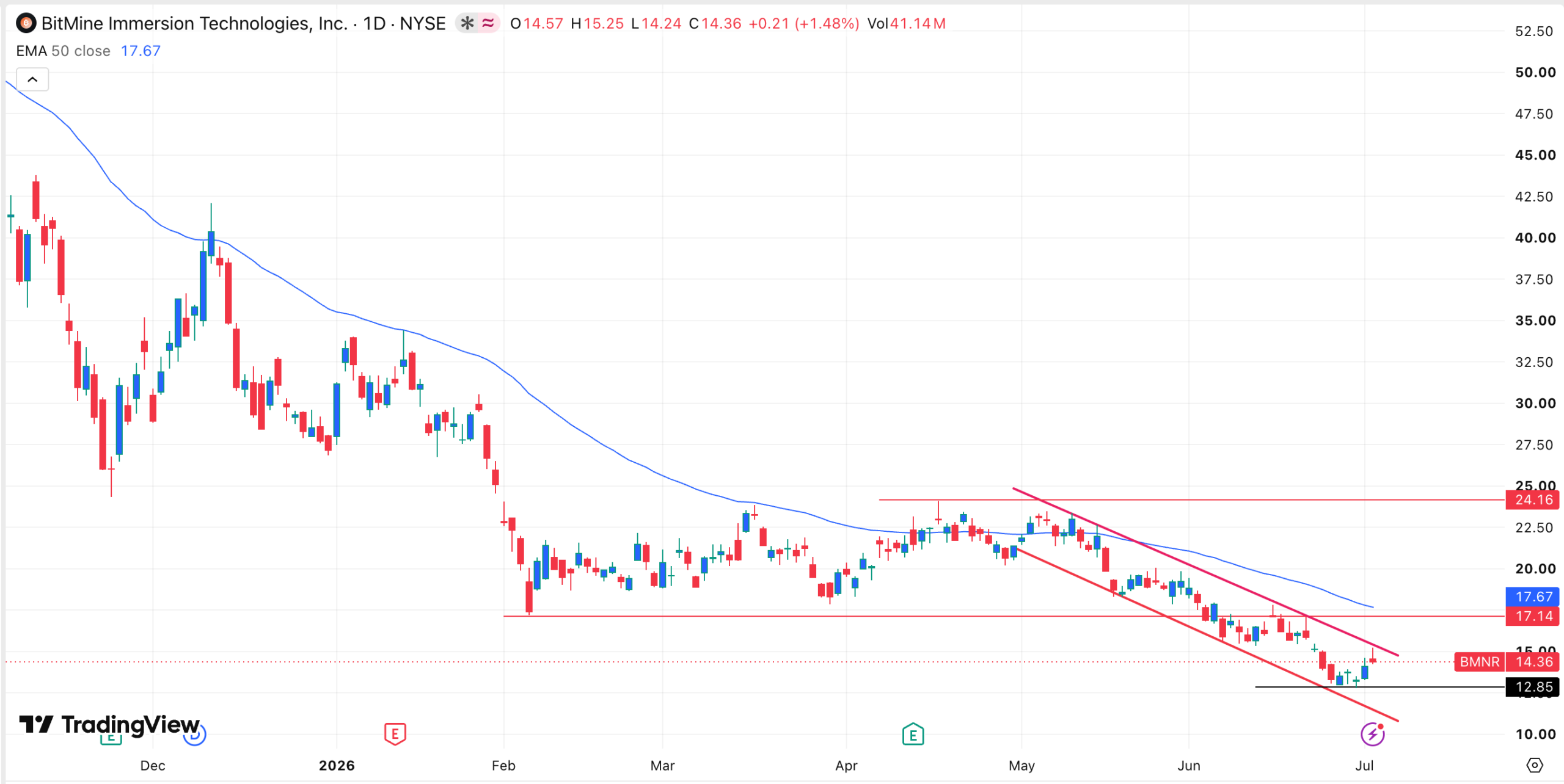Click the 50.00 label on price axis
Screen dimensions: 1564x784
(1535, 72)
